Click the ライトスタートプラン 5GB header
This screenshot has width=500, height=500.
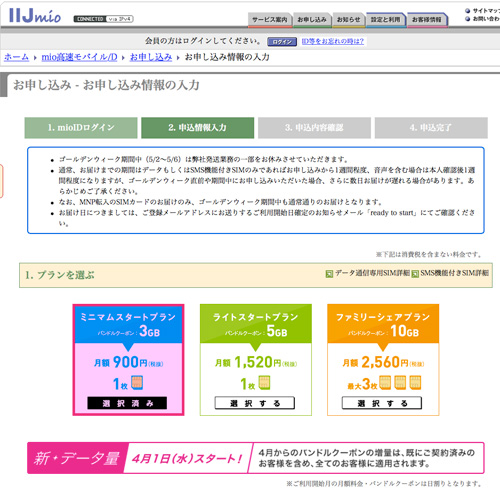256,324
